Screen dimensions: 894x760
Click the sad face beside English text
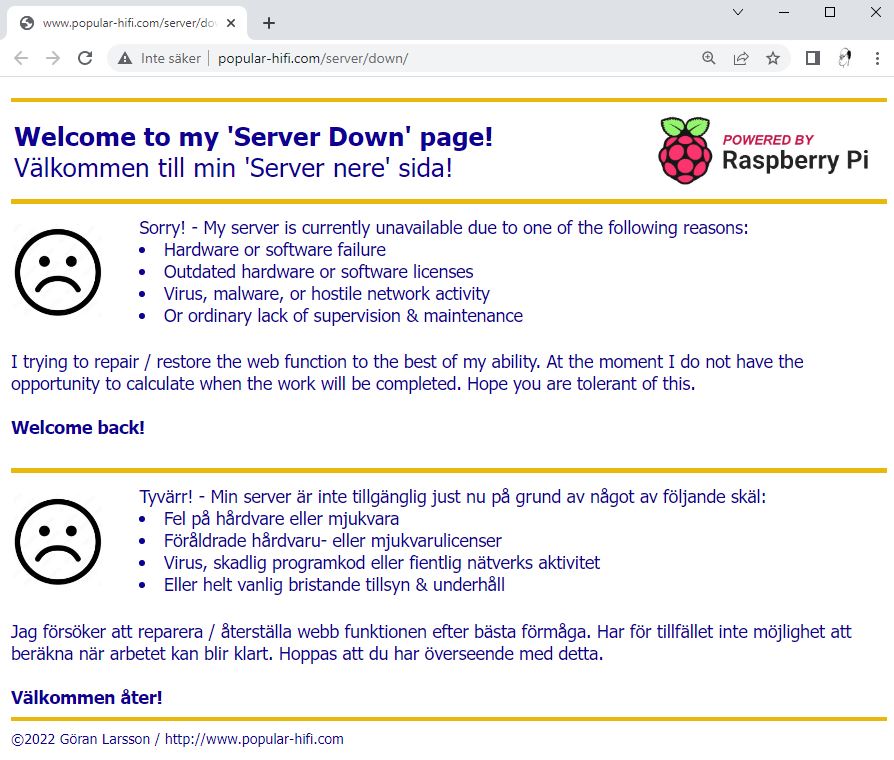58,272
